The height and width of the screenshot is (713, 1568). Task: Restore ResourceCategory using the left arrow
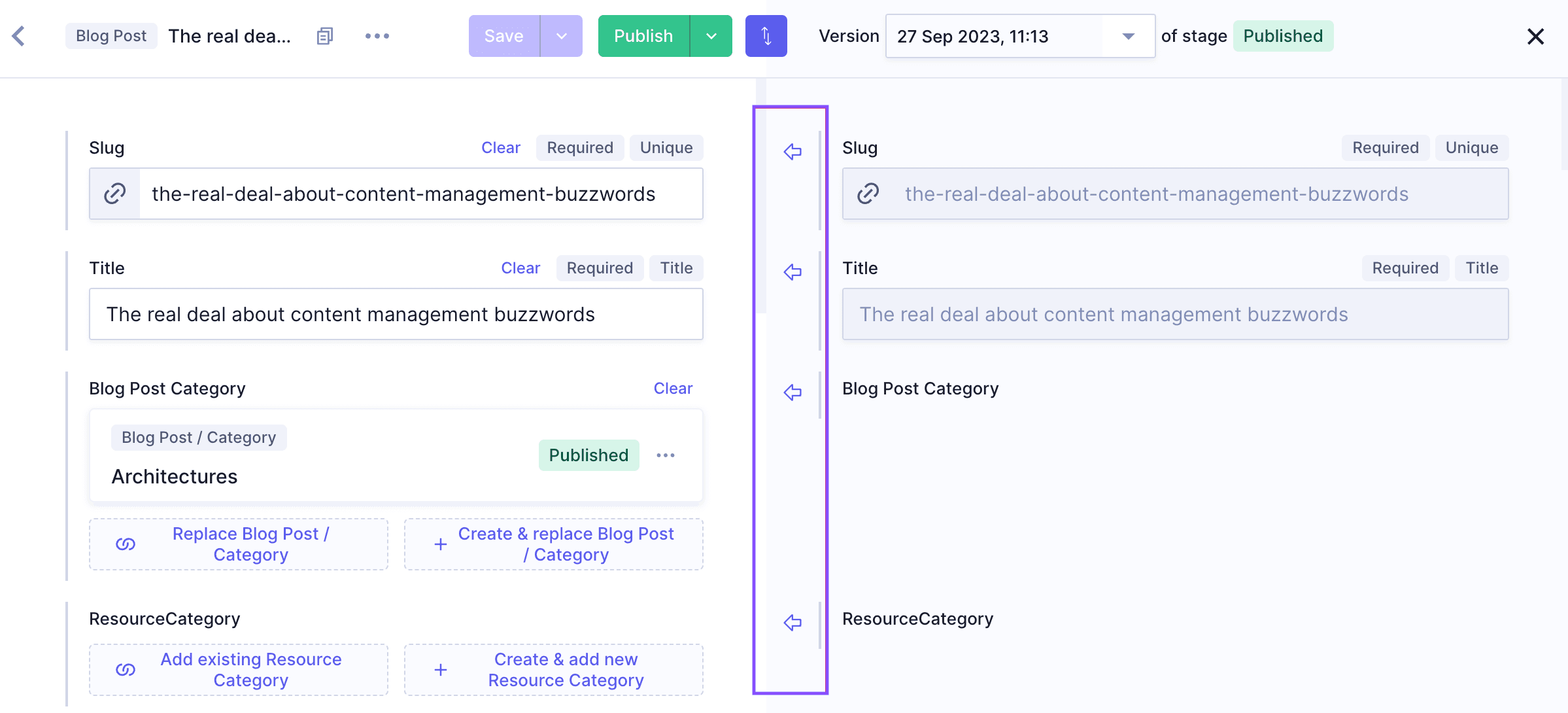pos(793,623)
